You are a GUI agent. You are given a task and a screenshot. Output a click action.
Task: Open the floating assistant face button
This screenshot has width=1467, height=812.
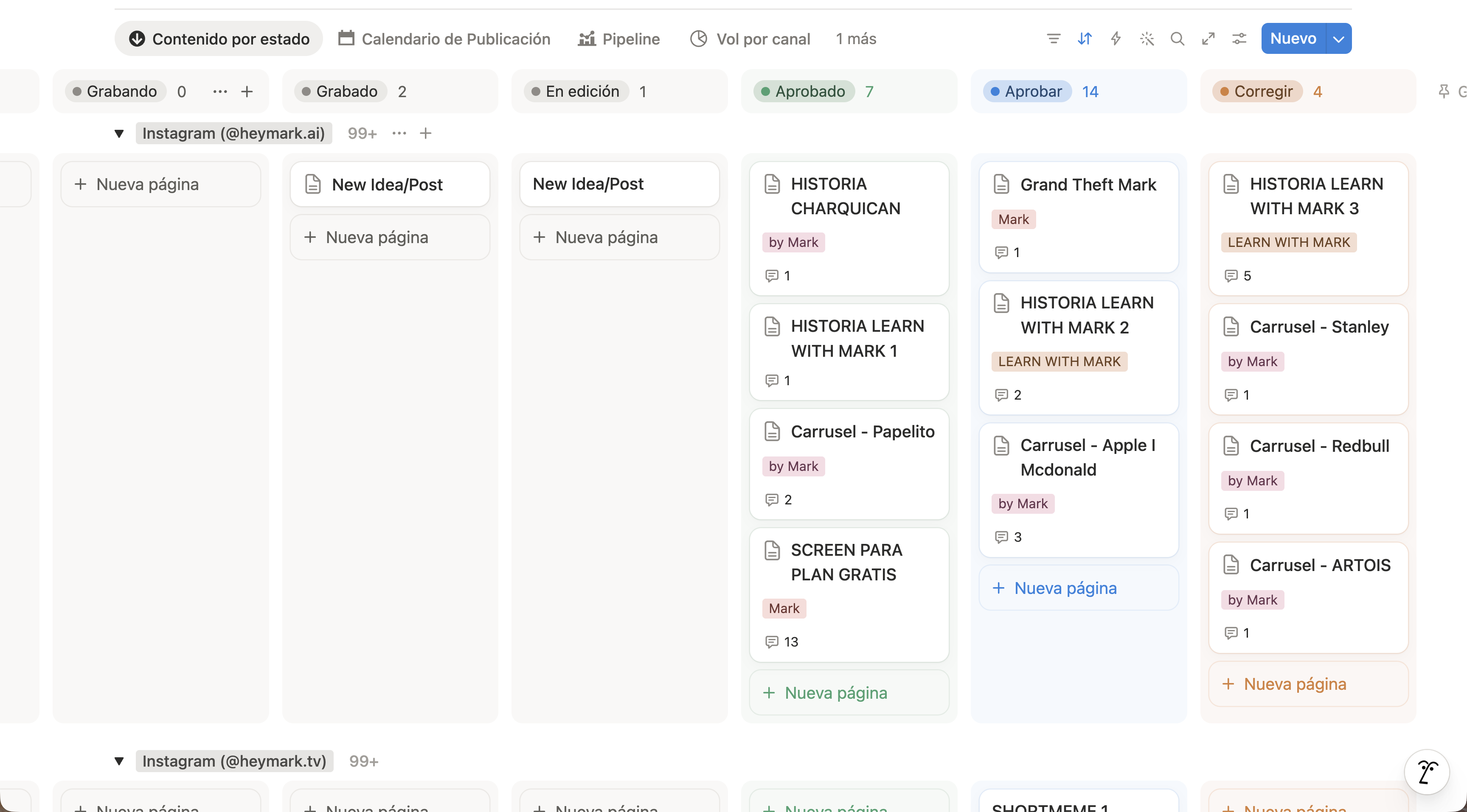coord(1427,772)
